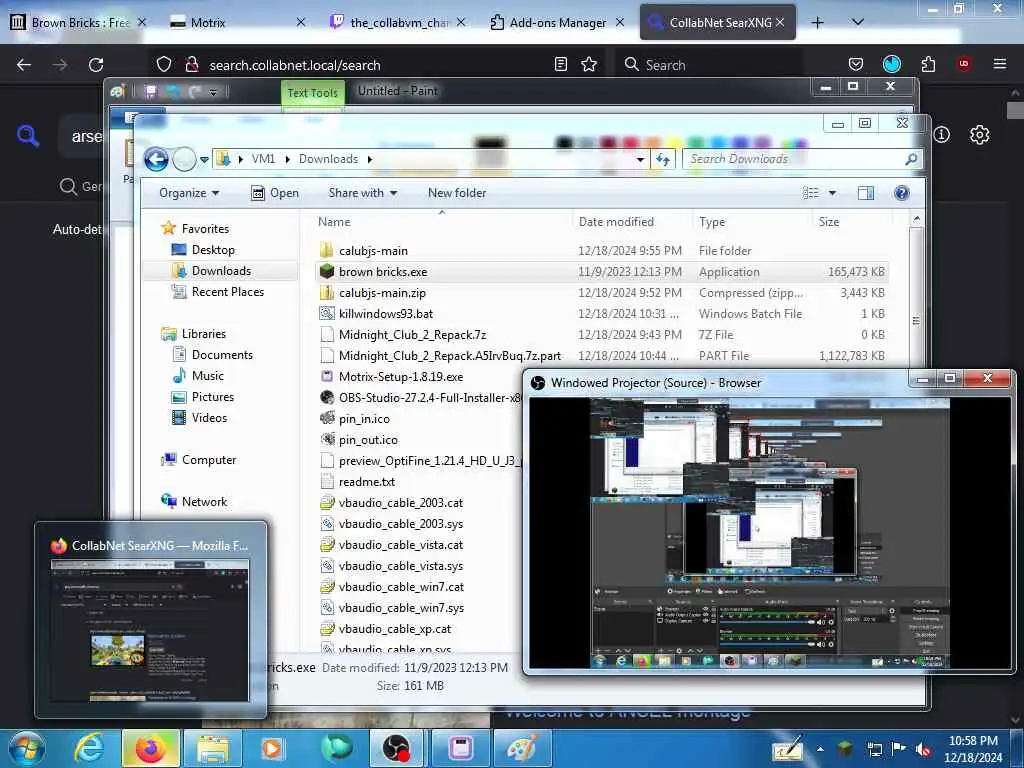The height and width of the screenshot is (768, 1024).
Task: Click the Firefox back arrow button
Action: coord(24,65)
